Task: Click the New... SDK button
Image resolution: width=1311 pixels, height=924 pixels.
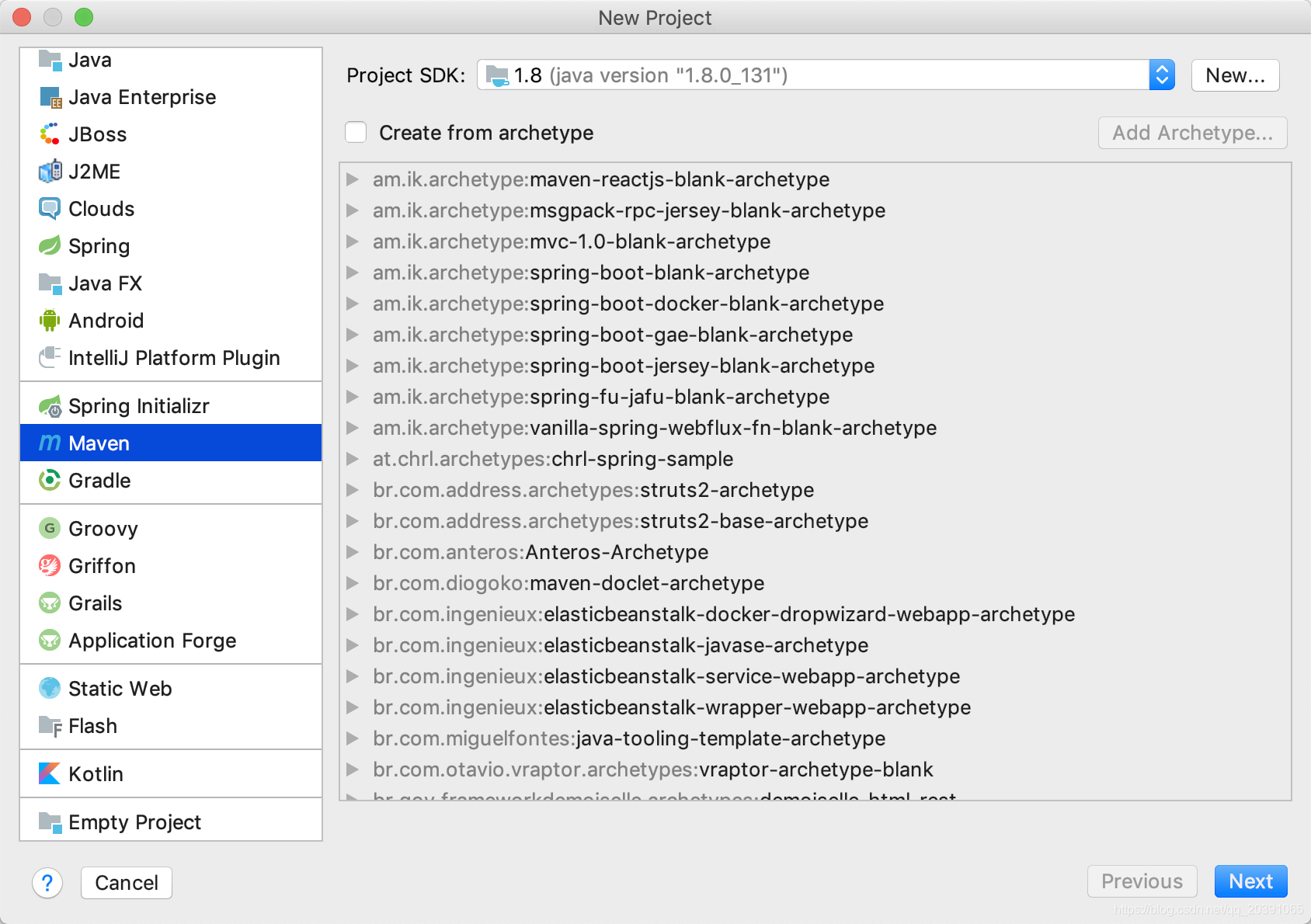Action: 1235,75
